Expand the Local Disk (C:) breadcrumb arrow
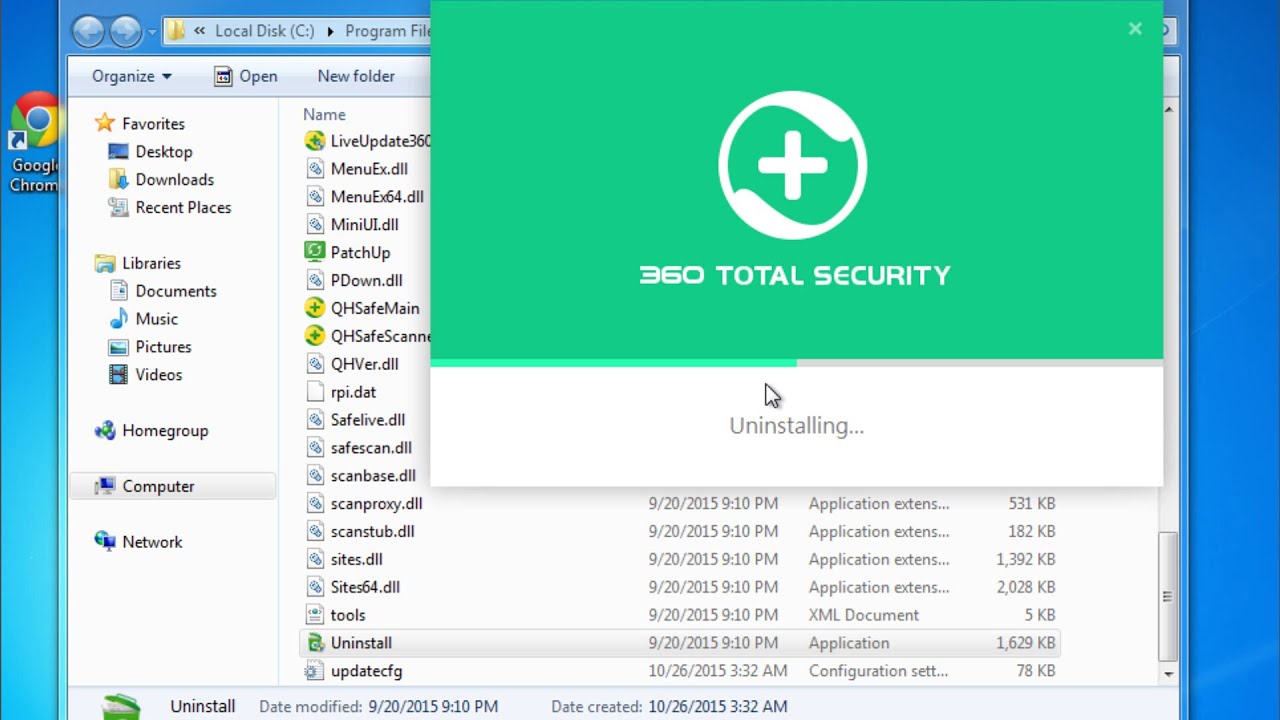The width and height of the screenshot is (1280, 720). pos(330,31)
